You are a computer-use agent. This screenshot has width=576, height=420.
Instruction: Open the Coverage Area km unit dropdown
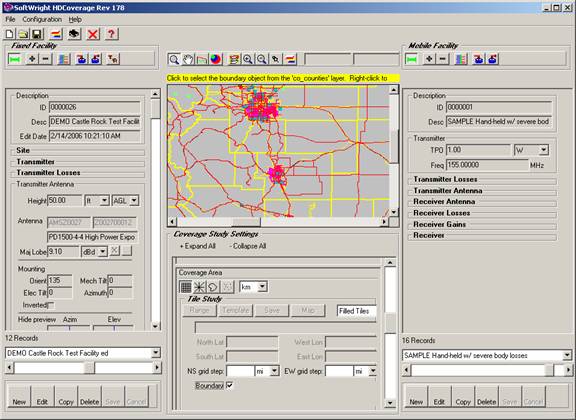[x=262, y=287]
